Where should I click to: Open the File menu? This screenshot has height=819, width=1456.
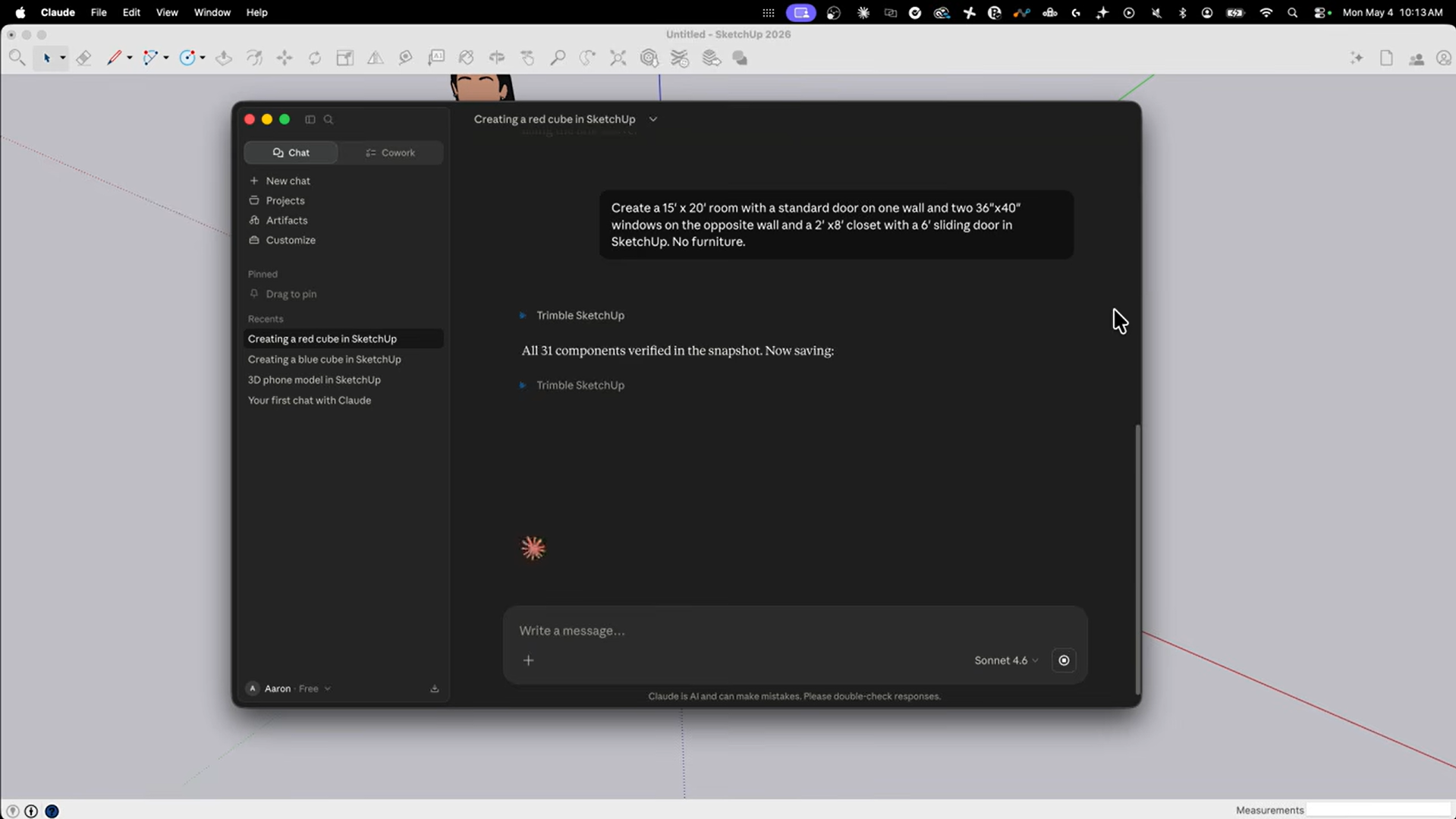pos(99,13)
